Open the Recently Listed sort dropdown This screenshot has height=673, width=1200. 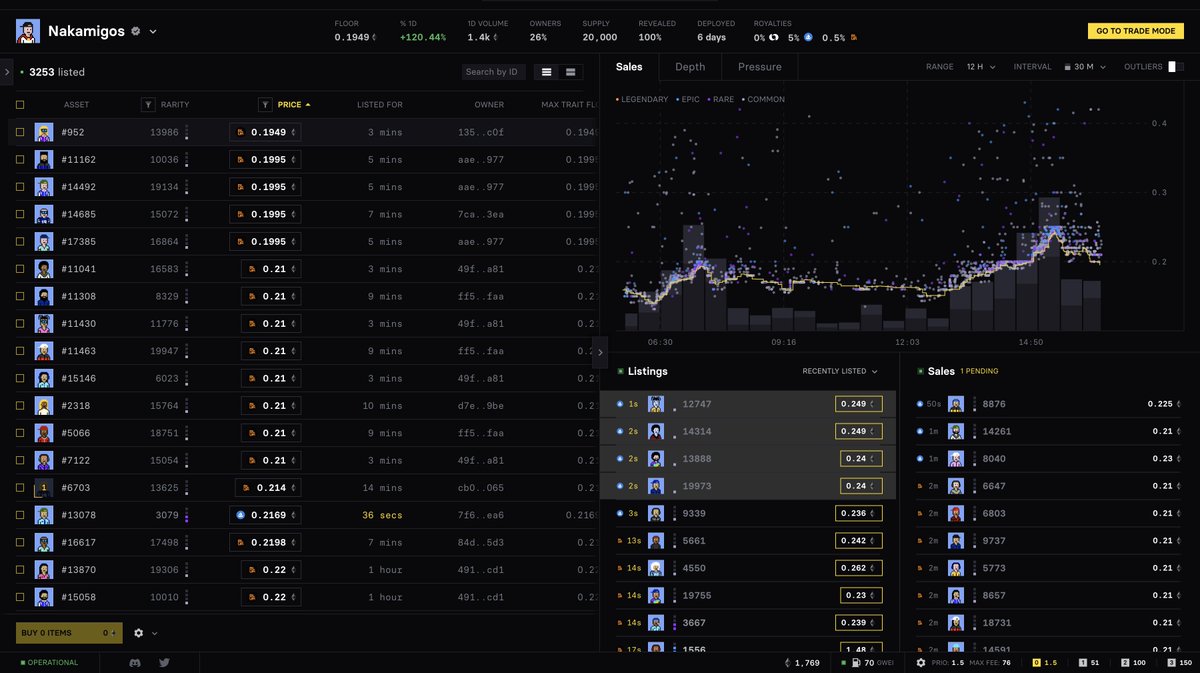[x=839, y=371]
